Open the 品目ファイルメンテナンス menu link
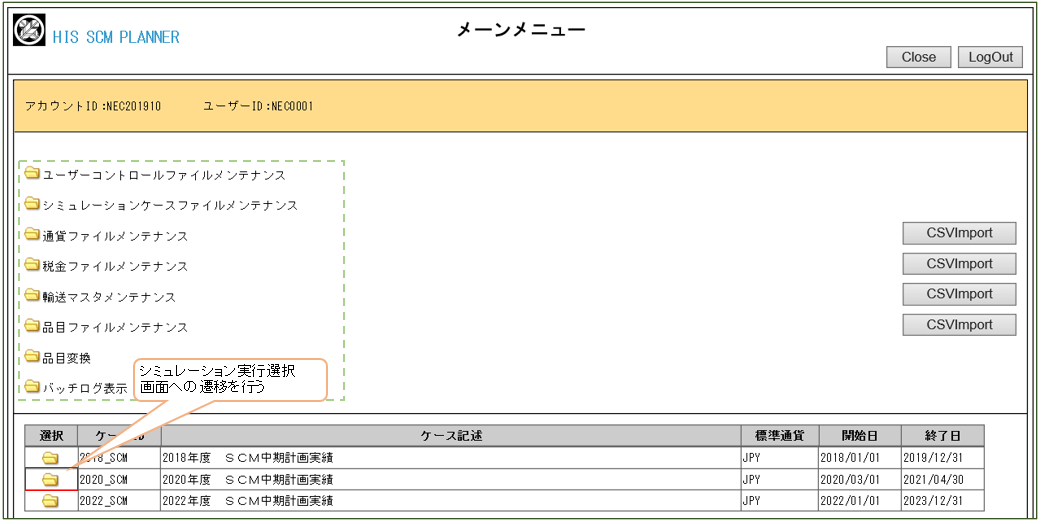The image size is (1041, 524). [115, 327]
